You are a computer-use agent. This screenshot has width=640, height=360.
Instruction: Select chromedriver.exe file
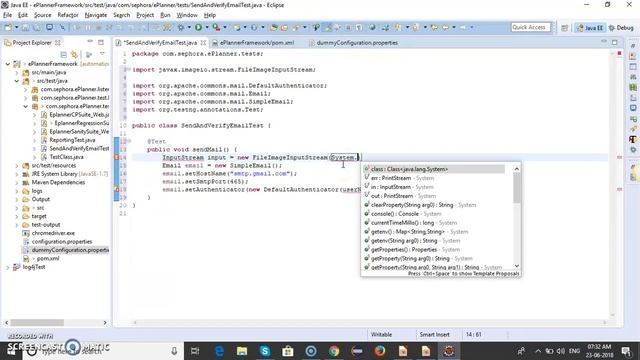(x=53, y=233)
